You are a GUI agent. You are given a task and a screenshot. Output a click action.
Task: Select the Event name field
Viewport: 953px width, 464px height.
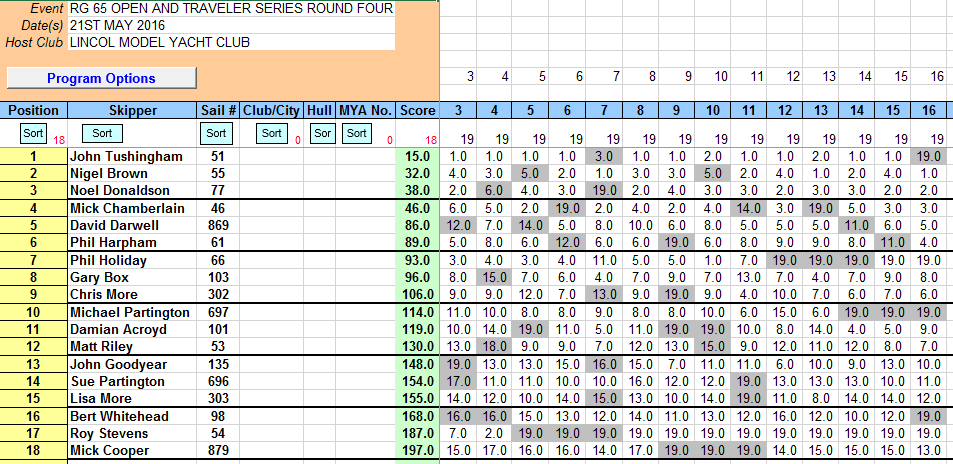tap(231, 9)
